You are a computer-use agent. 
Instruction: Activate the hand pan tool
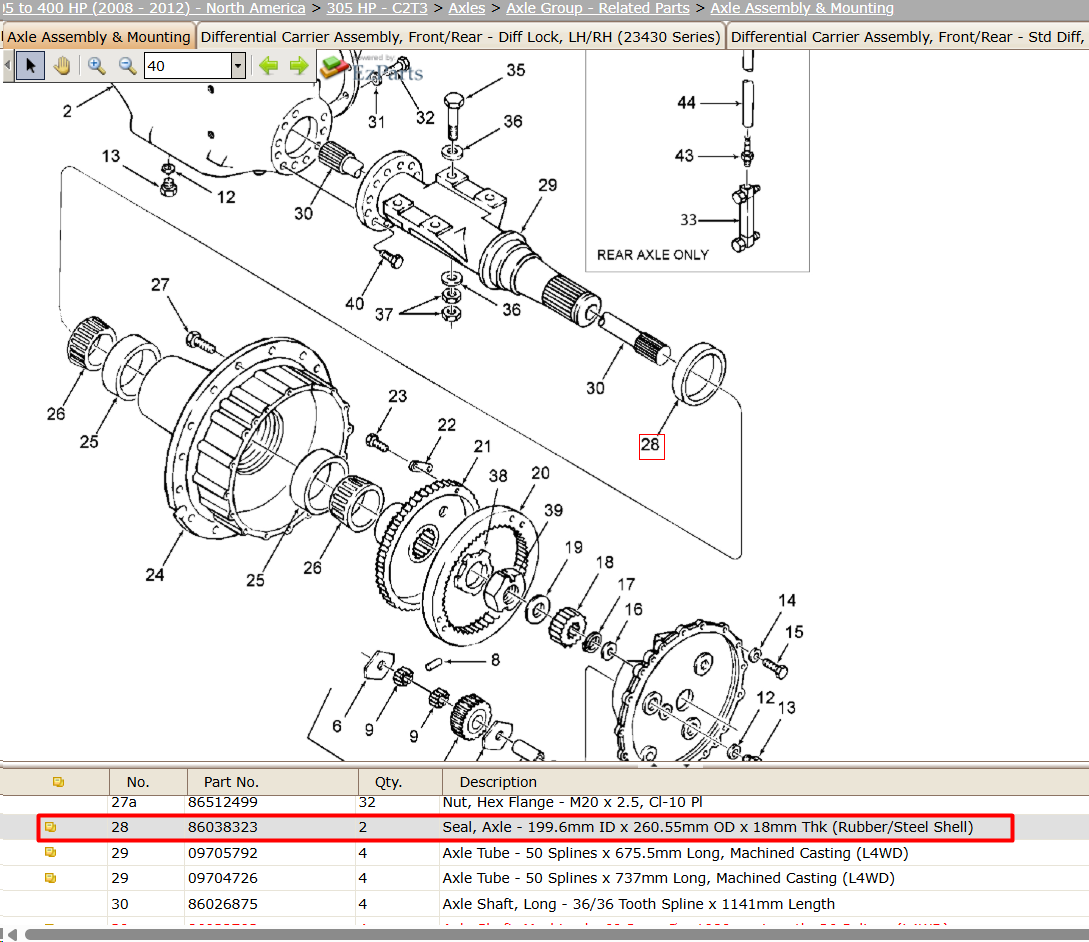tap(62, 66)
